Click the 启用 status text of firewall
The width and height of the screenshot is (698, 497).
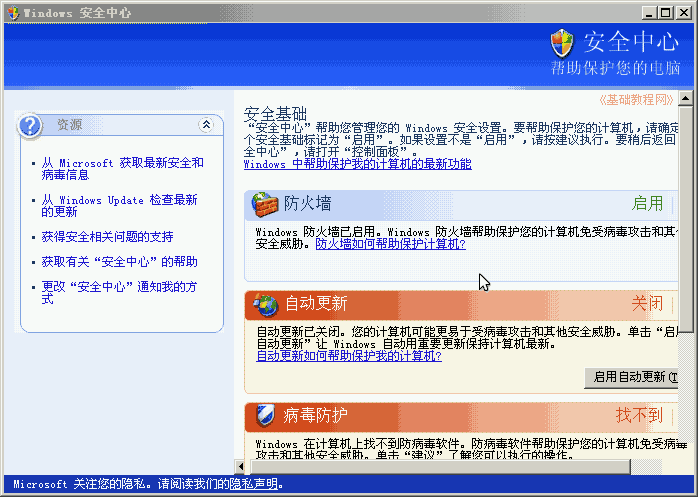coord(647,204)
